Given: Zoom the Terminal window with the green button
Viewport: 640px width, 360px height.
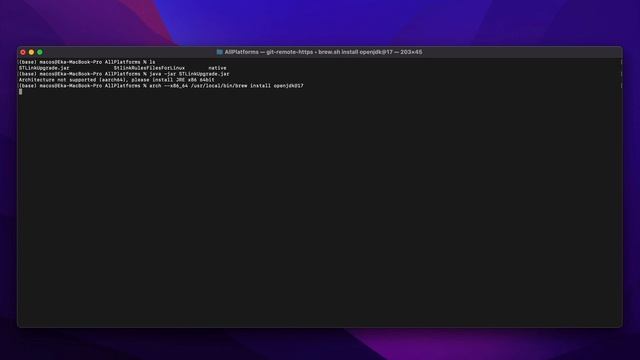Looking at the screenshot, I should point(40,52).
